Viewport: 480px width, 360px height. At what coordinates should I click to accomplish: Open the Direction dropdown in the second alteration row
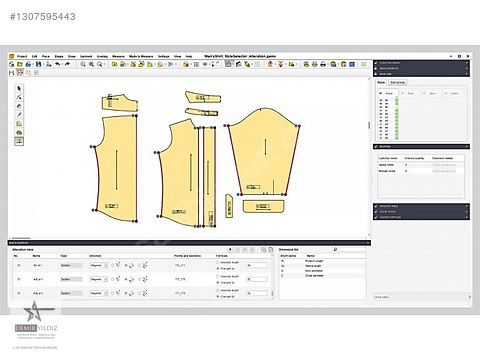point(99,279)
